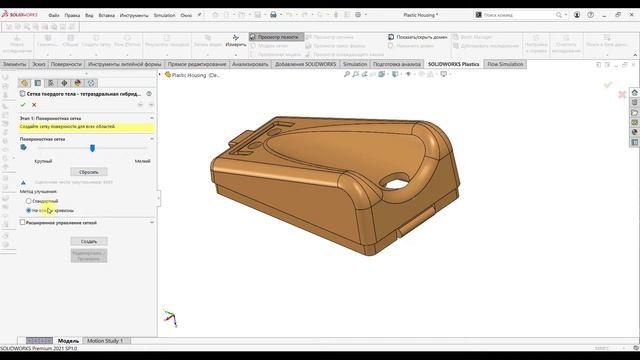Select the Стандартный refinement radio button
Image resolution: width=640 pixels, height=360 pixels.
(x=29, y=201)
